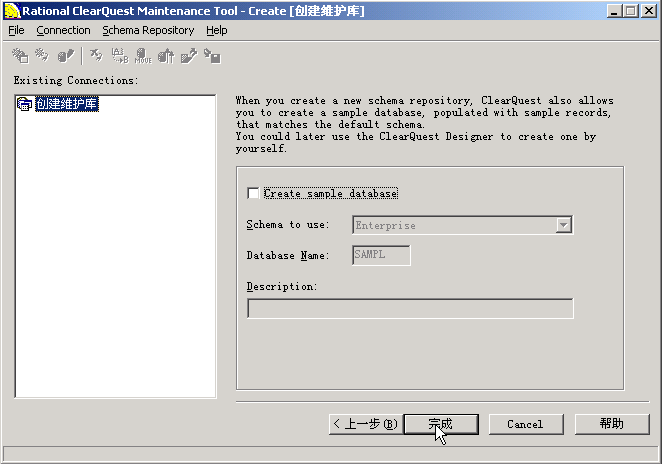Click the Description label
Screen dimensions: 662x464
point(282,287)
